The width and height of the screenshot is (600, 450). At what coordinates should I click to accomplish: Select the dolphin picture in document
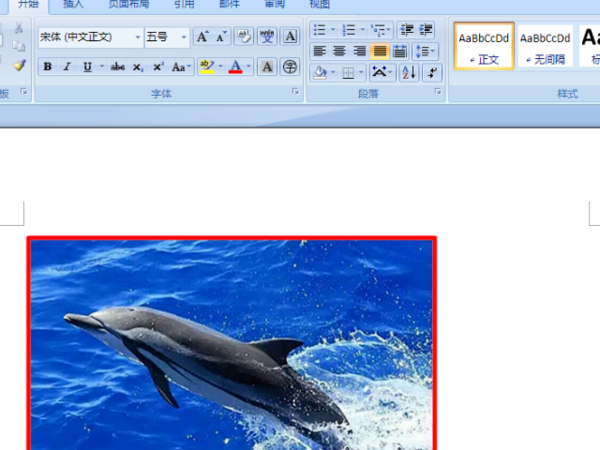(232, 343)
